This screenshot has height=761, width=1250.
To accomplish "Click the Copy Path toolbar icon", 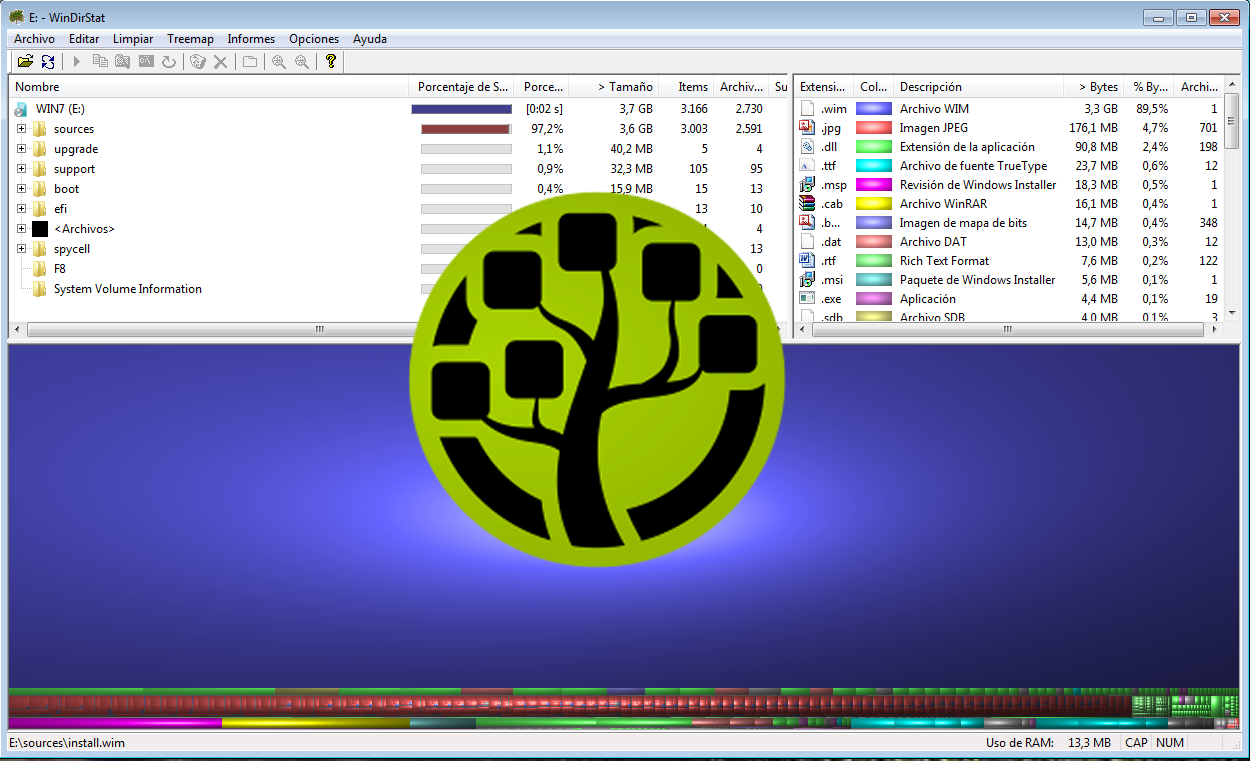I will click(100, 62).
